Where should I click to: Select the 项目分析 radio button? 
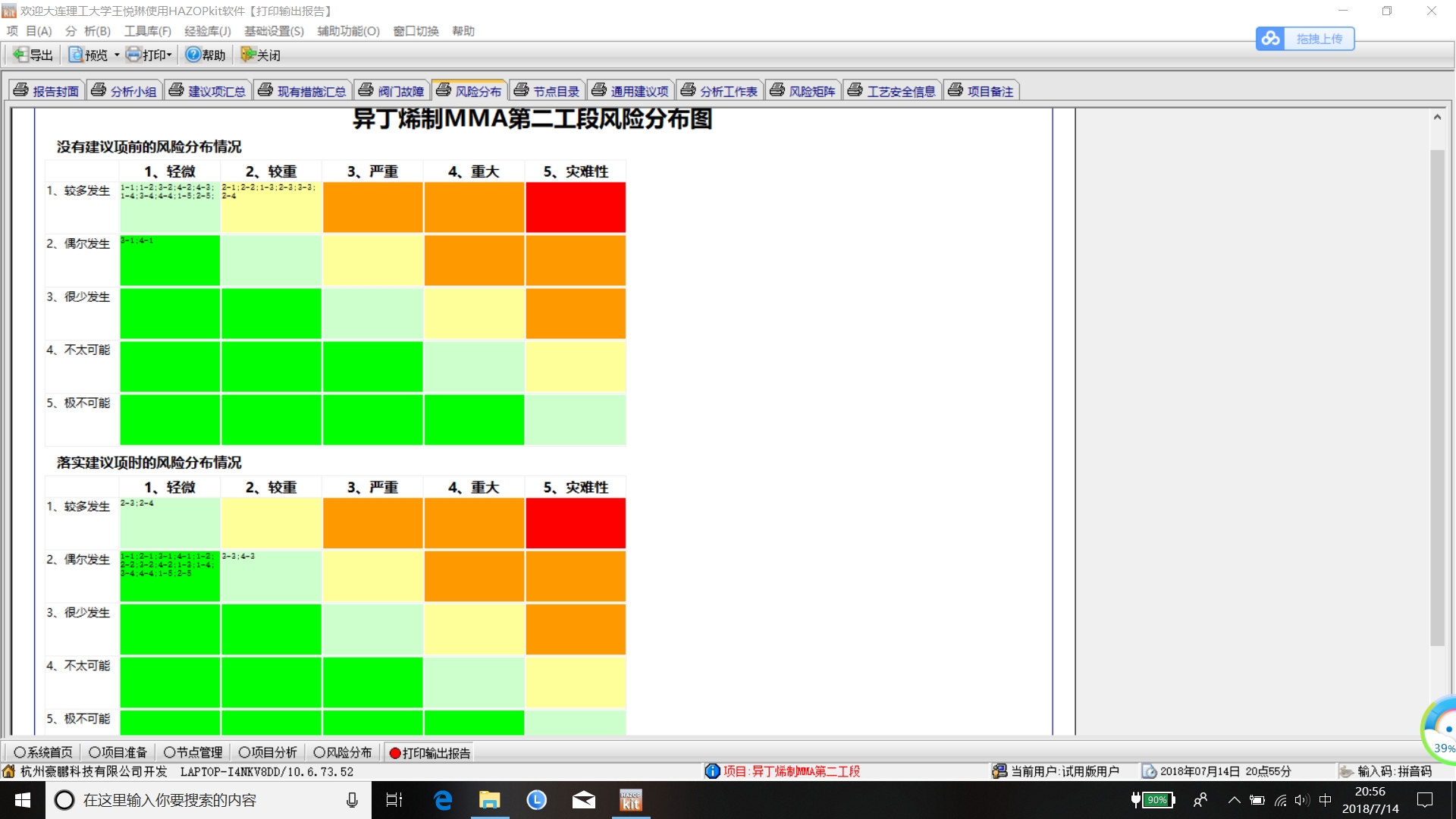(x=244, y=752)
